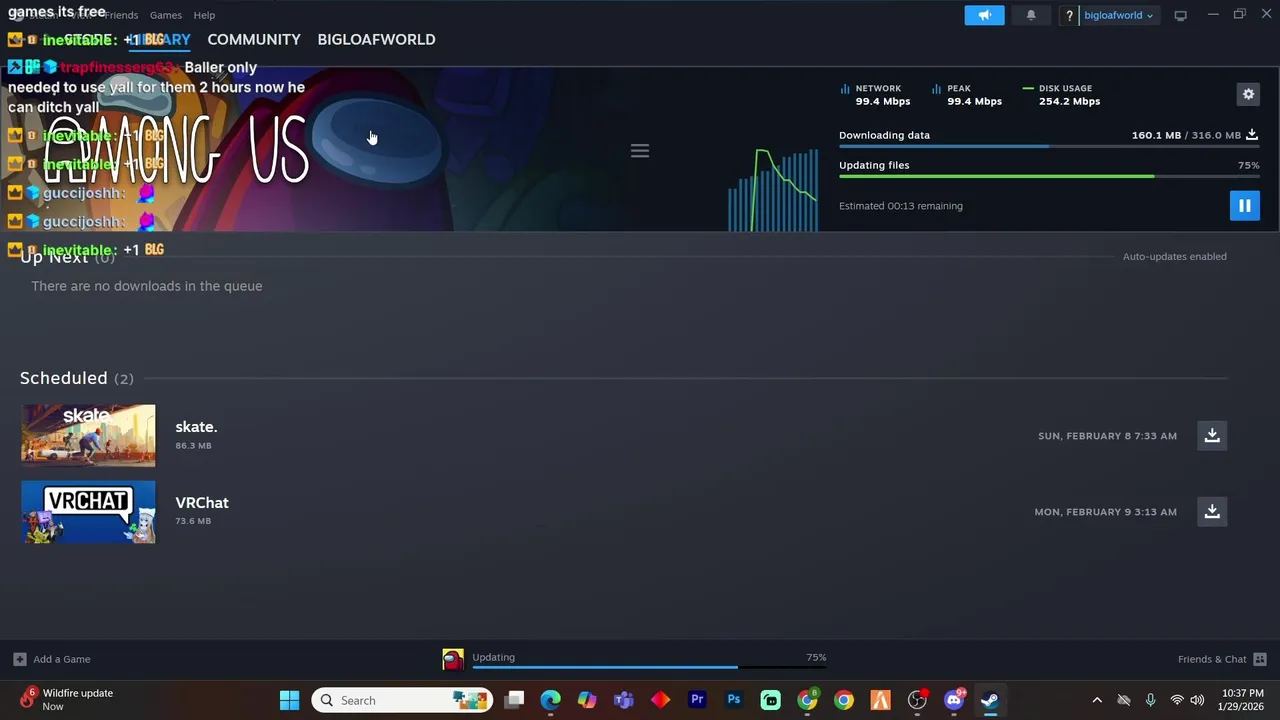Open volume control in system tray
This screenshot has width=1280, height=720.
[x=1197, y=700]
